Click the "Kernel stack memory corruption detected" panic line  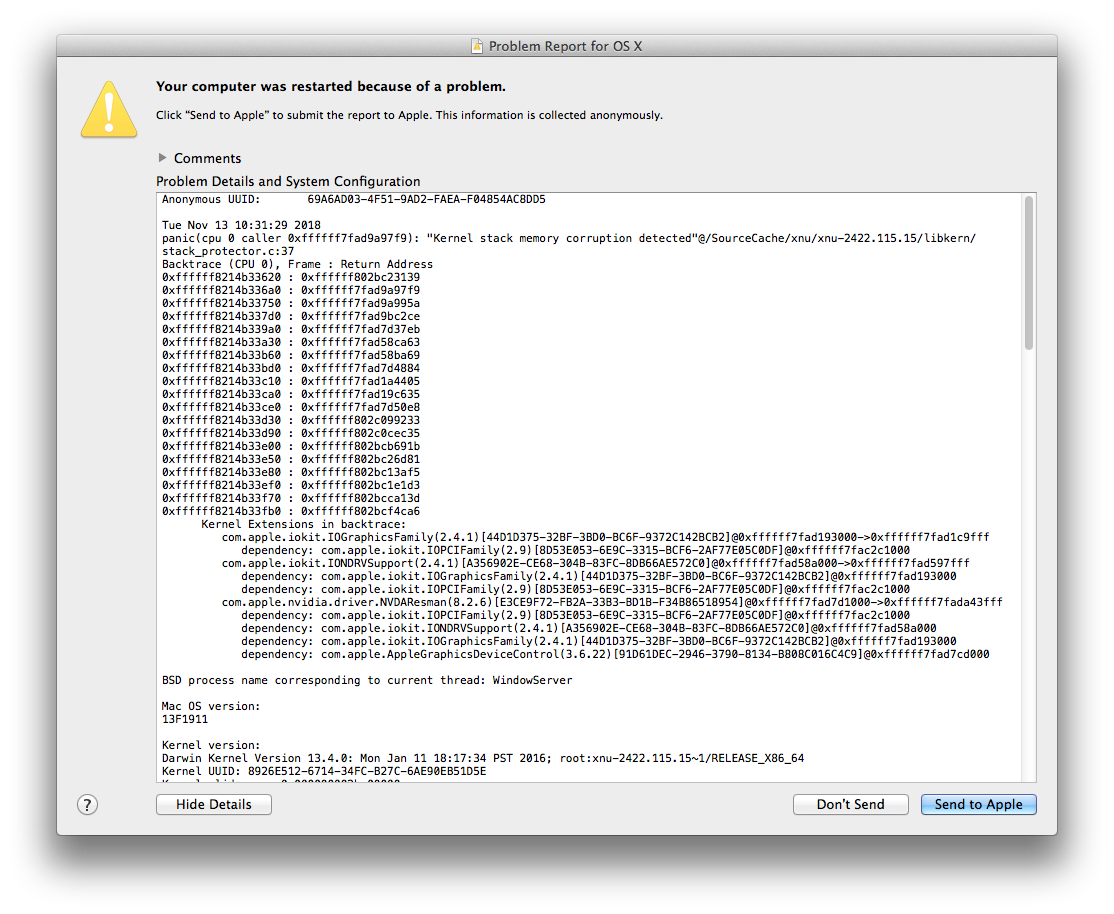pyautogui.click(x=568, y=238)
